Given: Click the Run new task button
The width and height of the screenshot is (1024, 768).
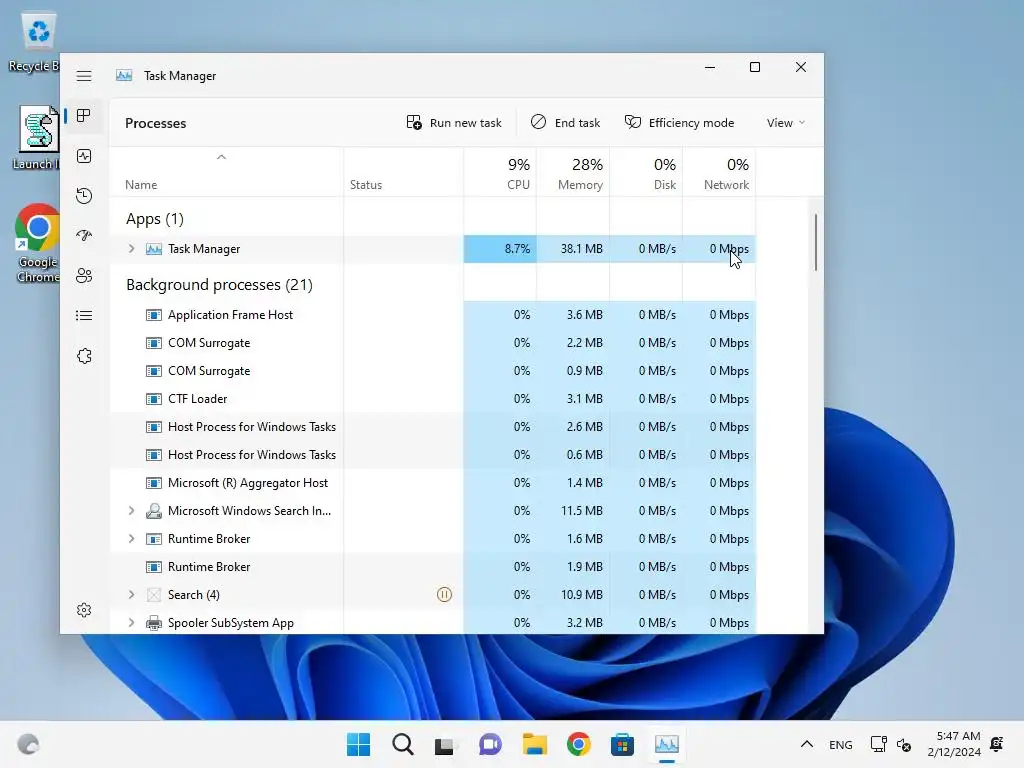Looking at the screenshot, I should (x=454, y=123).
